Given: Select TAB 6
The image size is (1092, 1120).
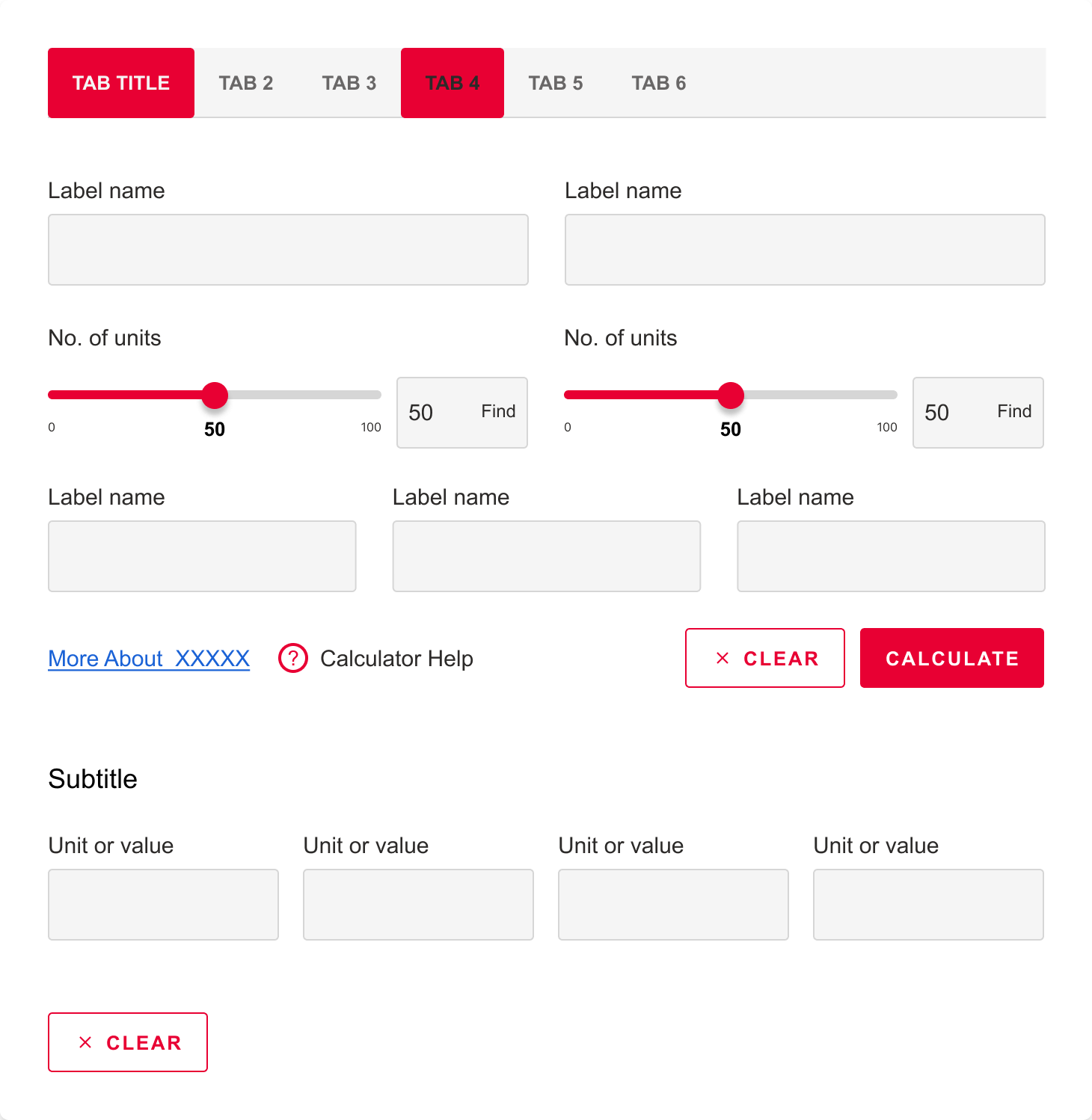Looking at the screenshot, I should [658, 82].
